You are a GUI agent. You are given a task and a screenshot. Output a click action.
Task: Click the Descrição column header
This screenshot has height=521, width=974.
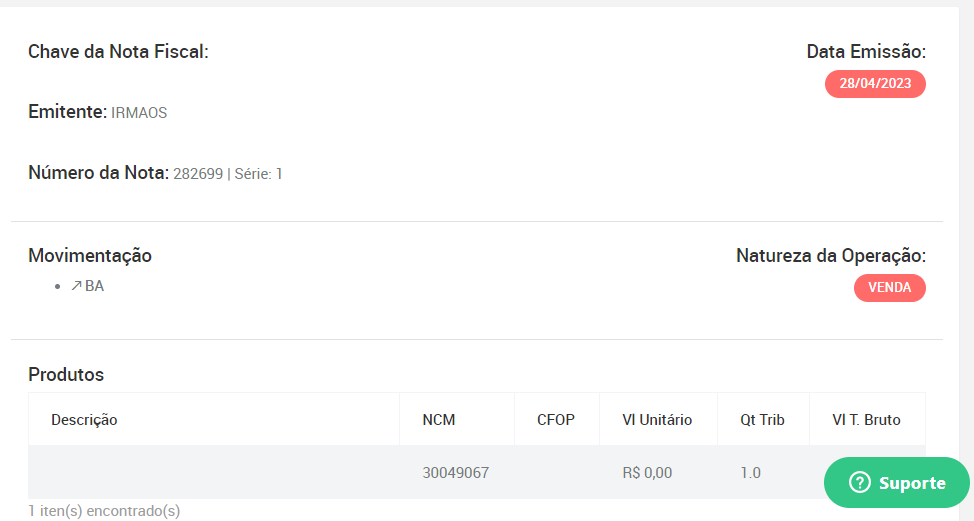[84, 420]
